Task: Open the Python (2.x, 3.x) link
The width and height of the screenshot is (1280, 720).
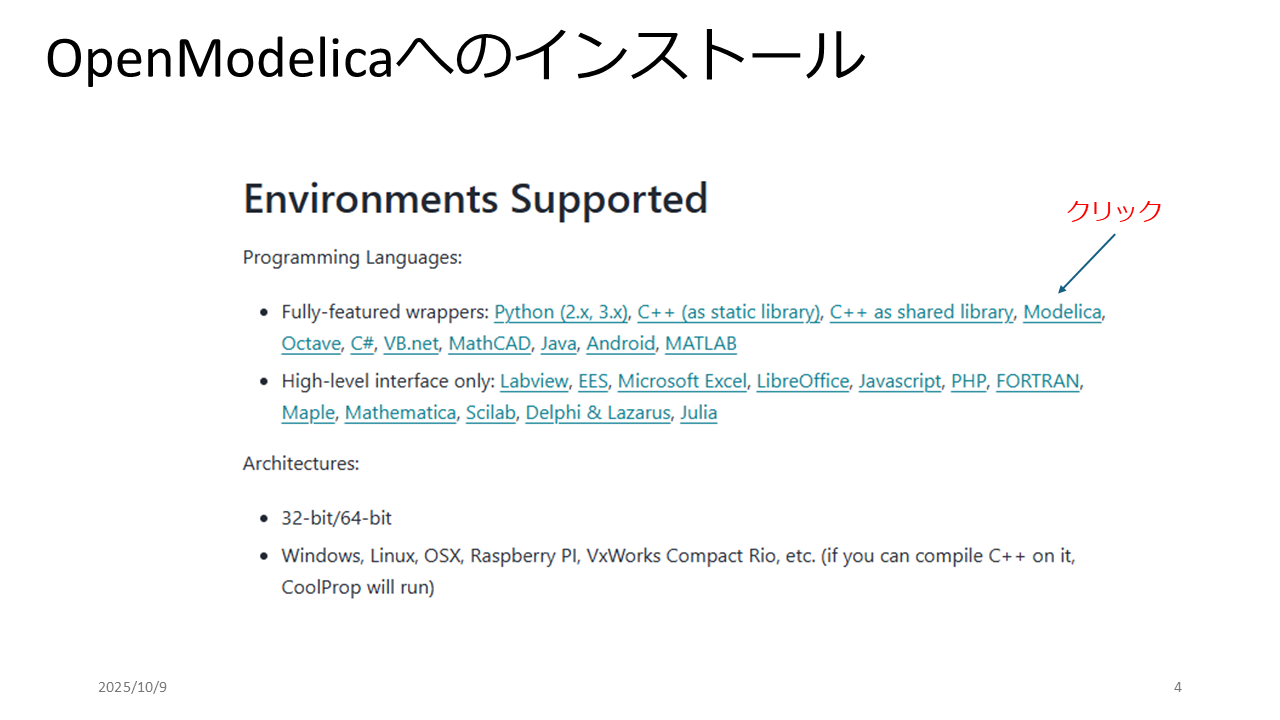Action: [x=561, y=312]
